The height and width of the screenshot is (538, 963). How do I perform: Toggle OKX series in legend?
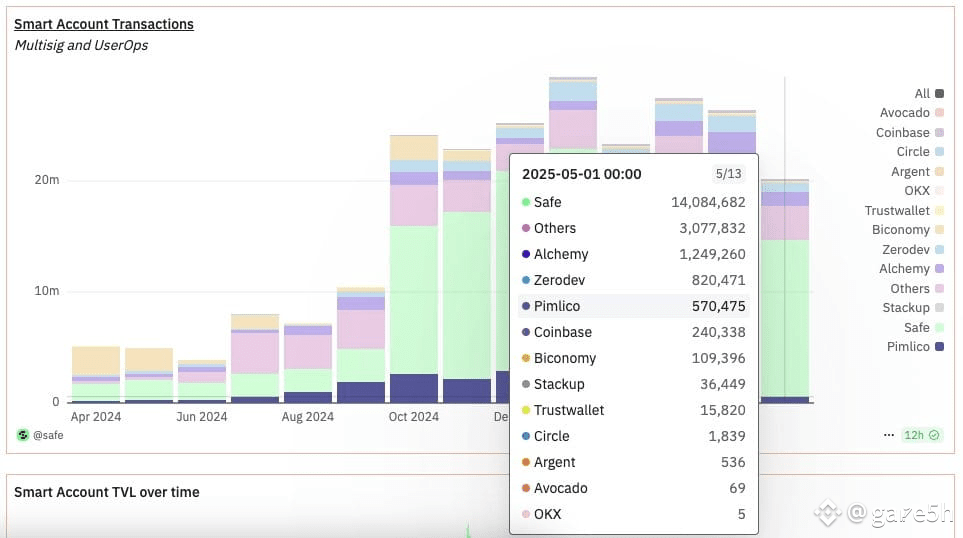point(924,190)
